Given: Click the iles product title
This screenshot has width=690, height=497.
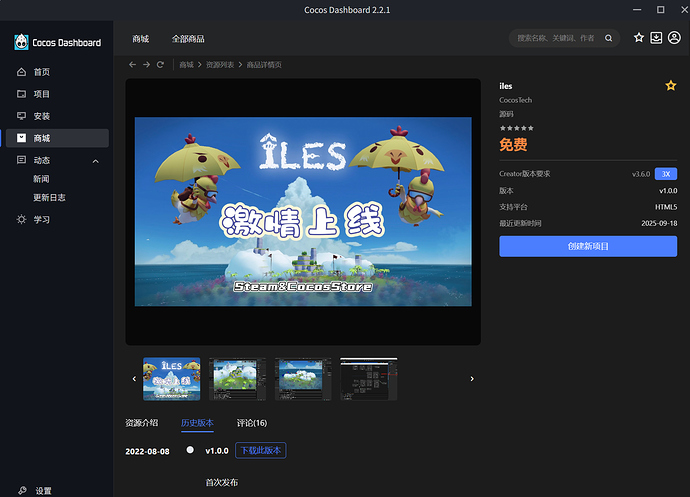Looking at the screenshot, I should click(506, 86).
